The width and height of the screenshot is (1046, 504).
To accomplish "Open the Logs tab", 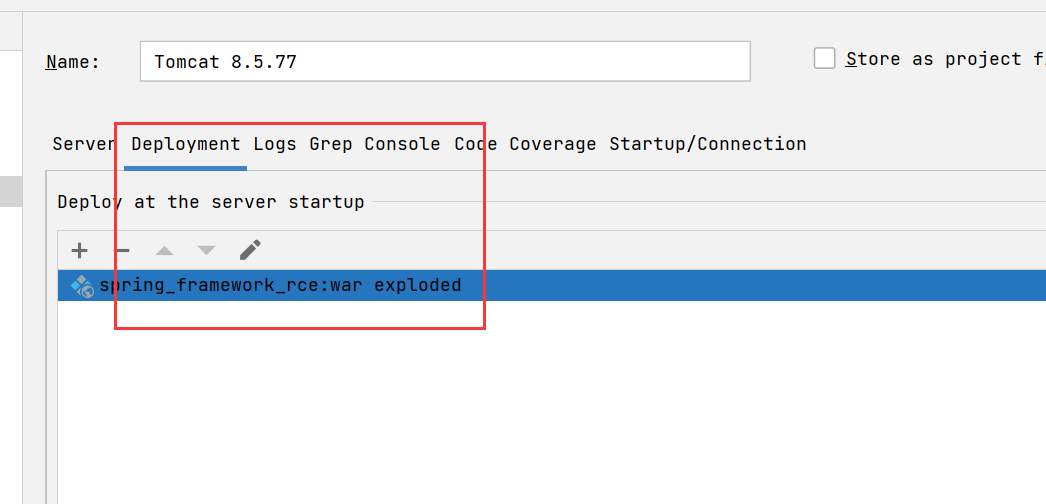I will (275, 144).
